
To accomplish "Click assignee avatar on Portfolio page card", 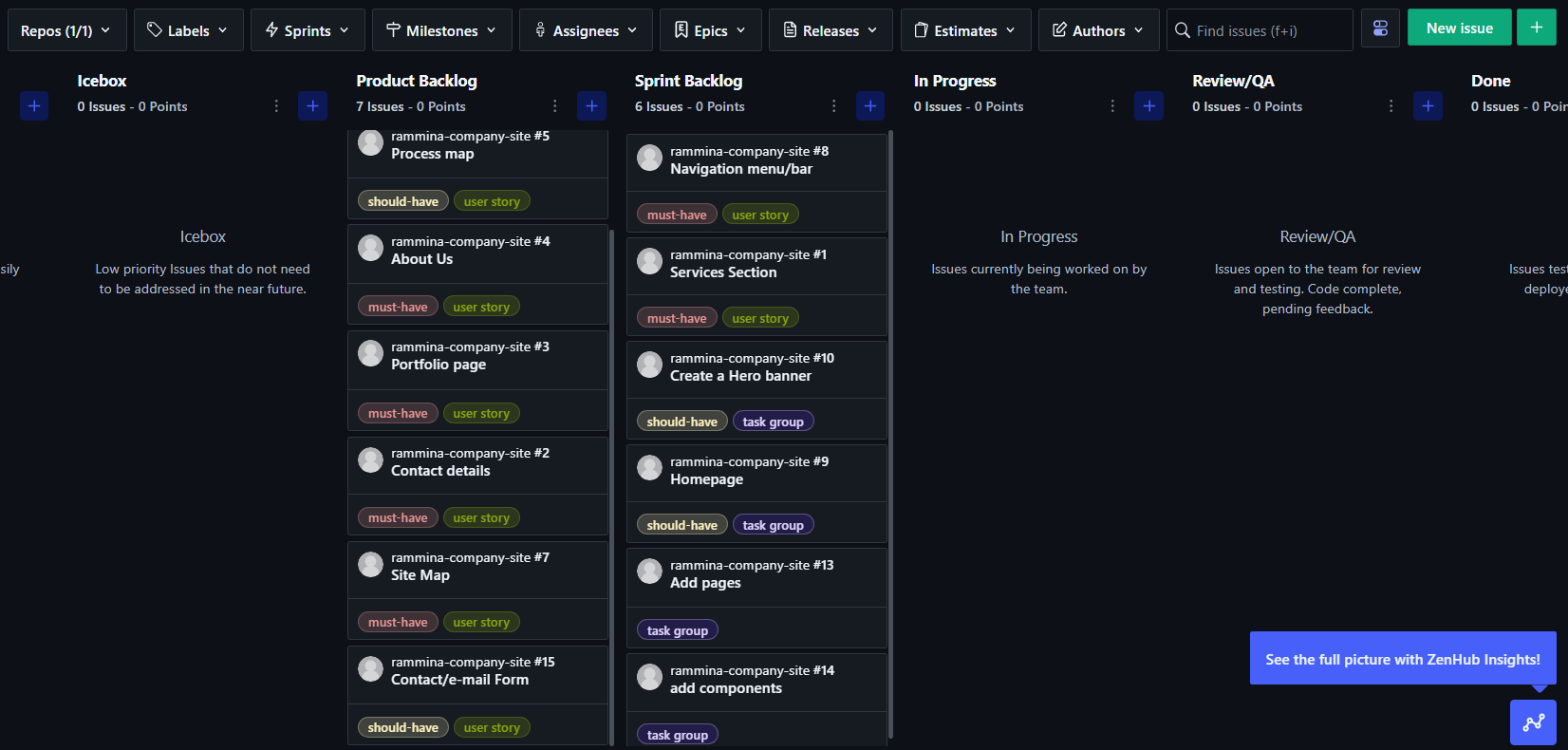I will pyautogui.click(x=370, y=353).
